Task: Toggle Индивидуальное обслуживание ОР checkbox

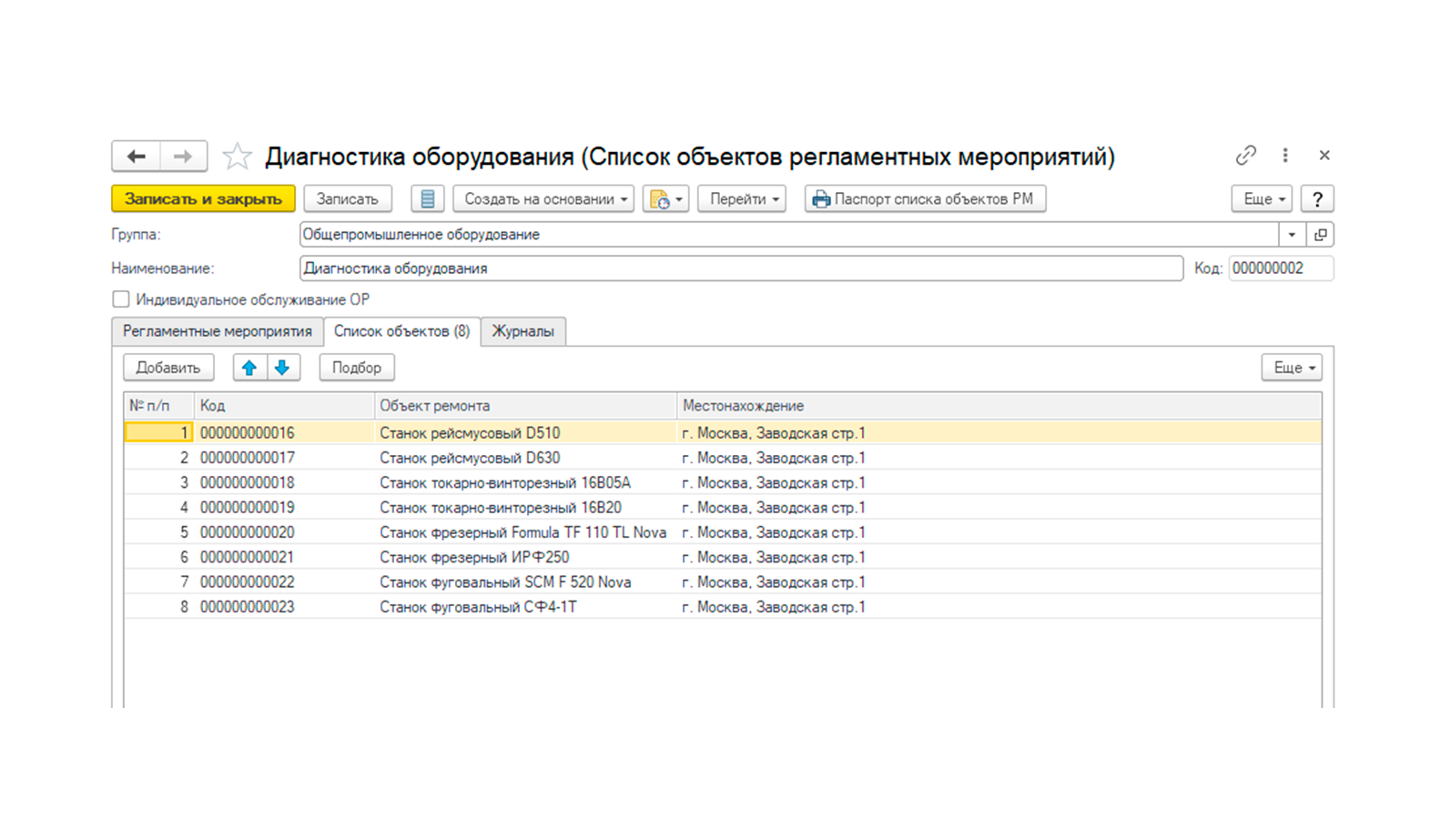Action: pyautogui.click(x=121, y=299)
